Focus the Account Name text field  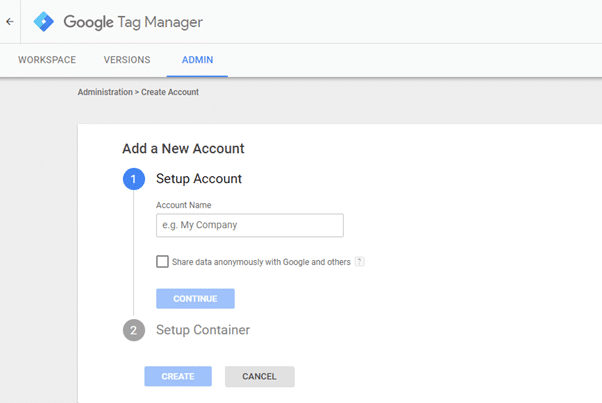pyautogui.click(x=249, y=225)
